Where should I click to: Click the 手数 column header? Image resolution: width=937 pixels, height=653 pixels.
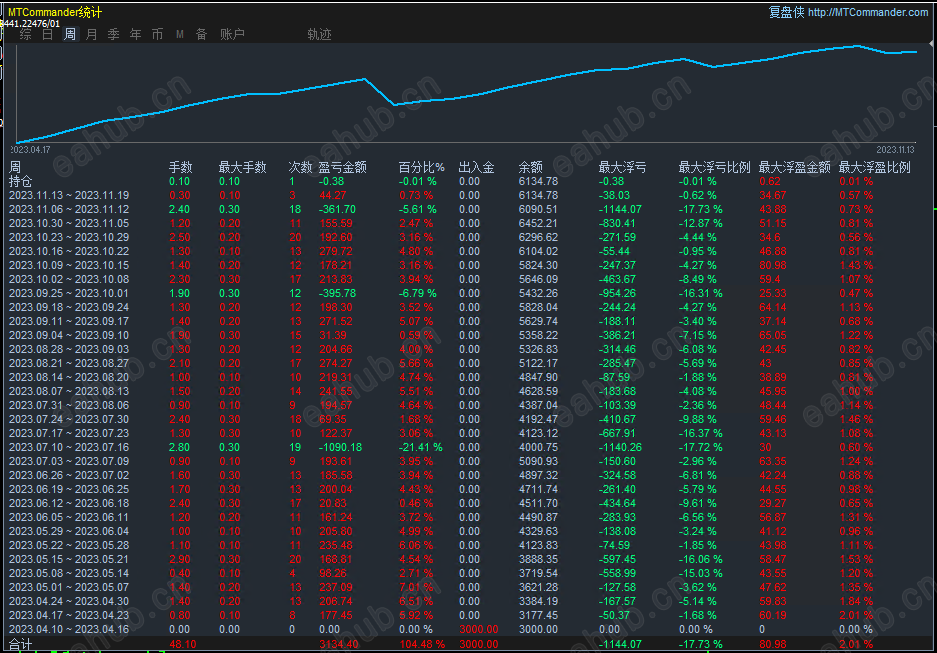(x=180, y=167)
